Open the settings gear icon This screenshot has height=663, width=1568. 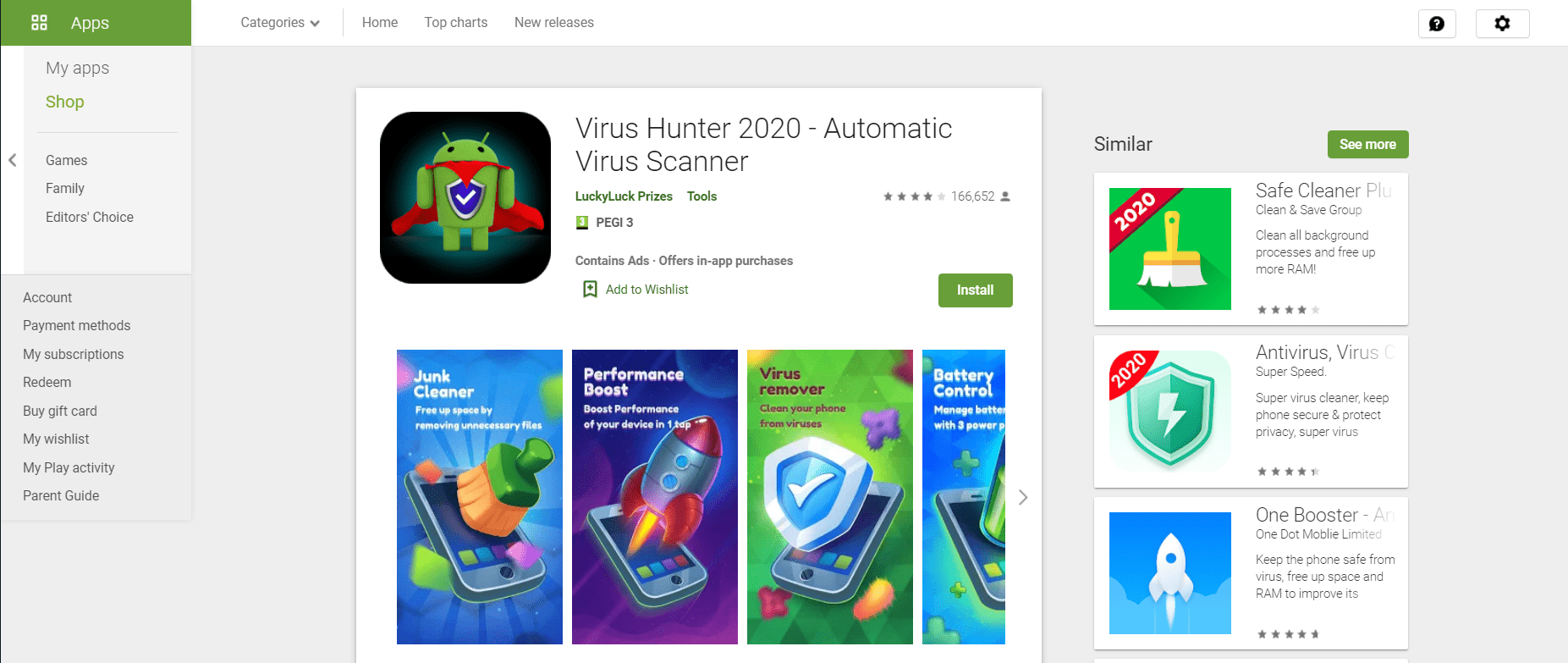(1502, 24)
